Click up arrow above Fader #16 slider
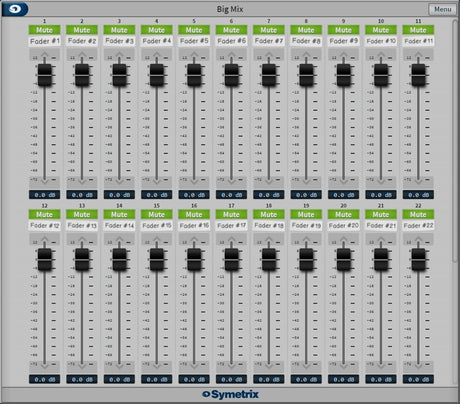Screen dimensions: 460x404 coord(194,239)
